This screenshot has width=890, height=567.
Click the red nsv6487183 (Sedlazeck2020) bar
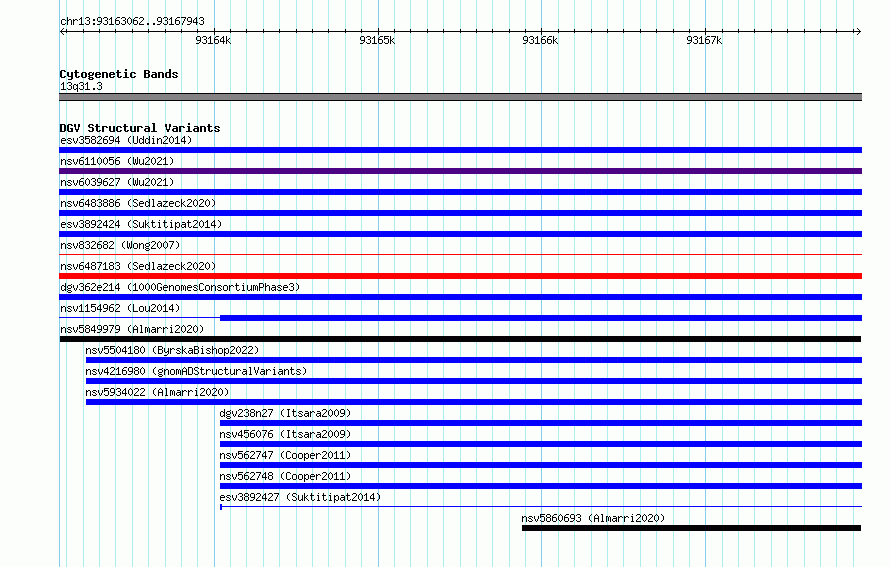pos(460,276)
